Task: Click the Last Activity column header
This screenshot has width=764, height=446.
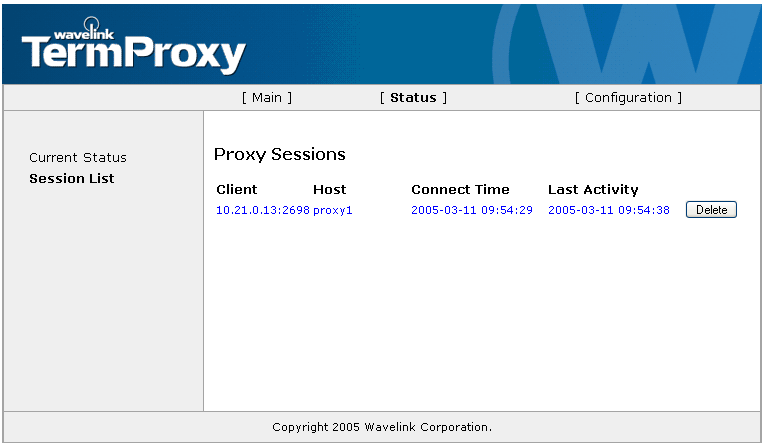Action: click(593, 190)
